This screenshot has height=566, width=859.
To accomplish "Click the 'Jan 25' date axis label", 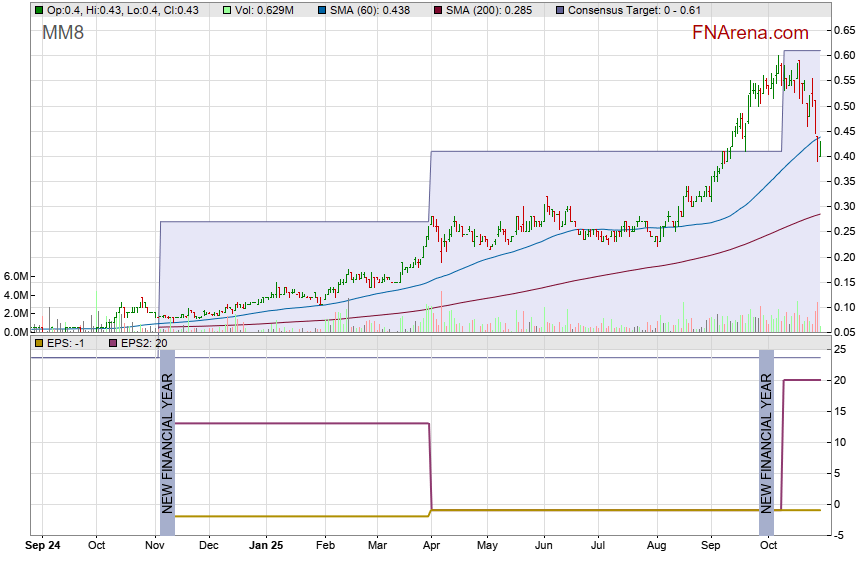I will [x=267, y=546].
